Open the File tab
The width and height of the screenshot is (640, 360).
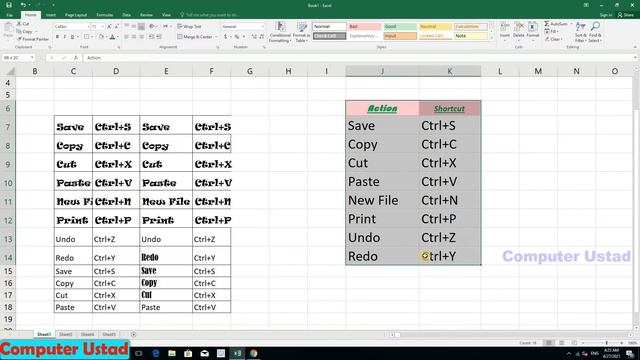[x=9, y=15]
